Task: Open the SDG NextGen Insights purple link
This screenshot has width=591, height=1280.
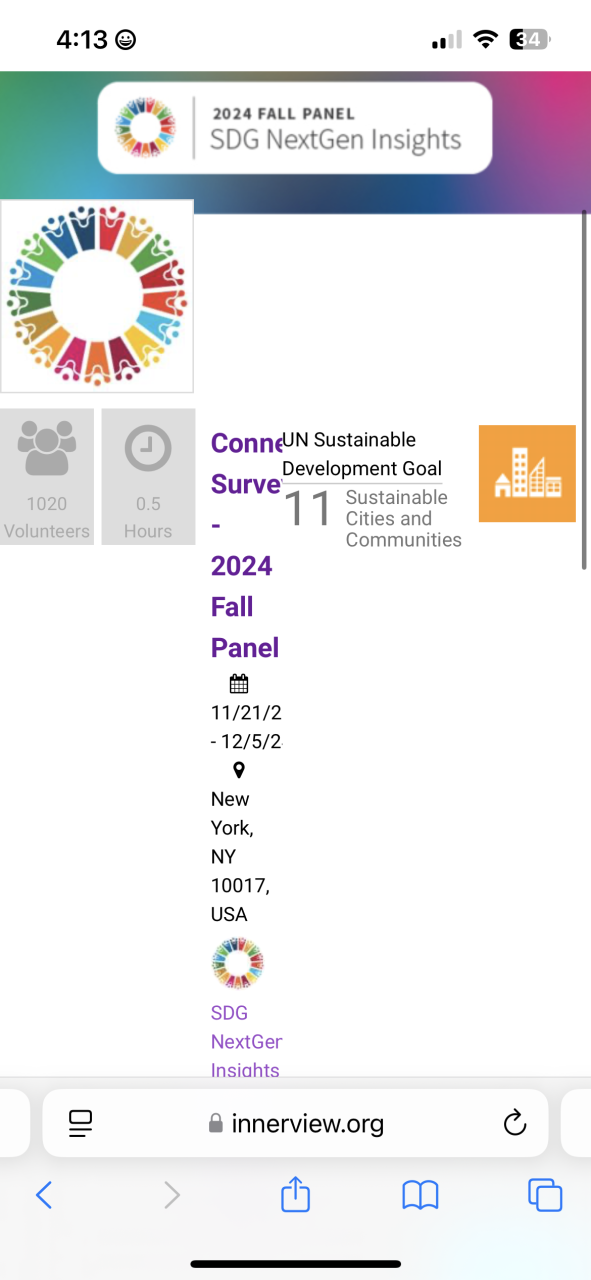Action: coord(246,1041)
